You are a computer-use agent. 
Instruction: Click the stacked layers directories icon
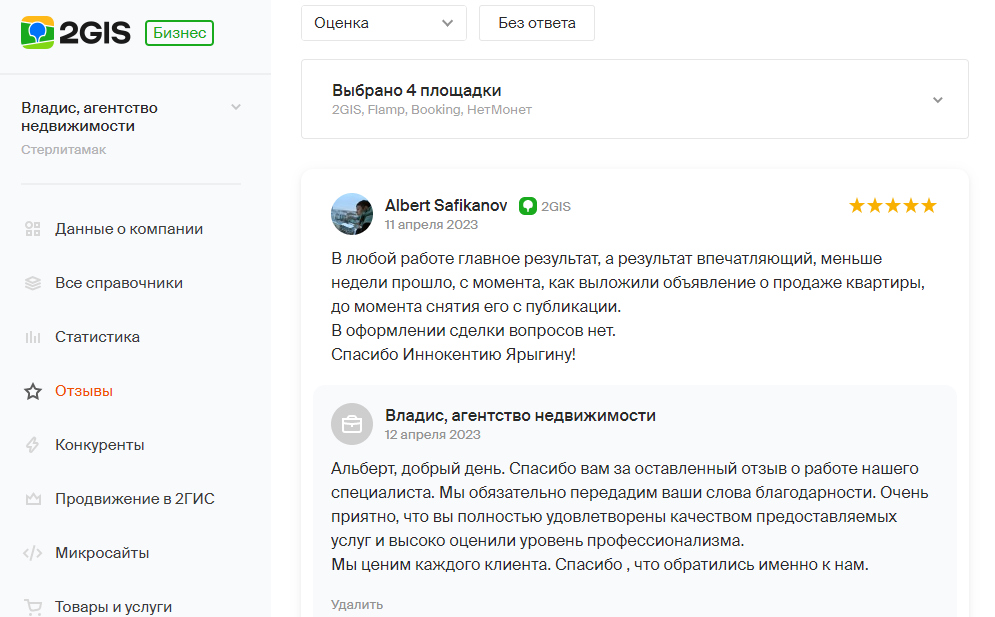(32, 283)
